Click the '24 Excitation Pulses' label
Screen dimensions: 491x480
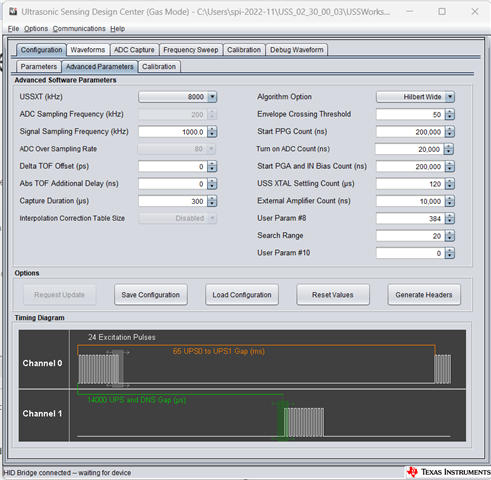coord(122,337)
